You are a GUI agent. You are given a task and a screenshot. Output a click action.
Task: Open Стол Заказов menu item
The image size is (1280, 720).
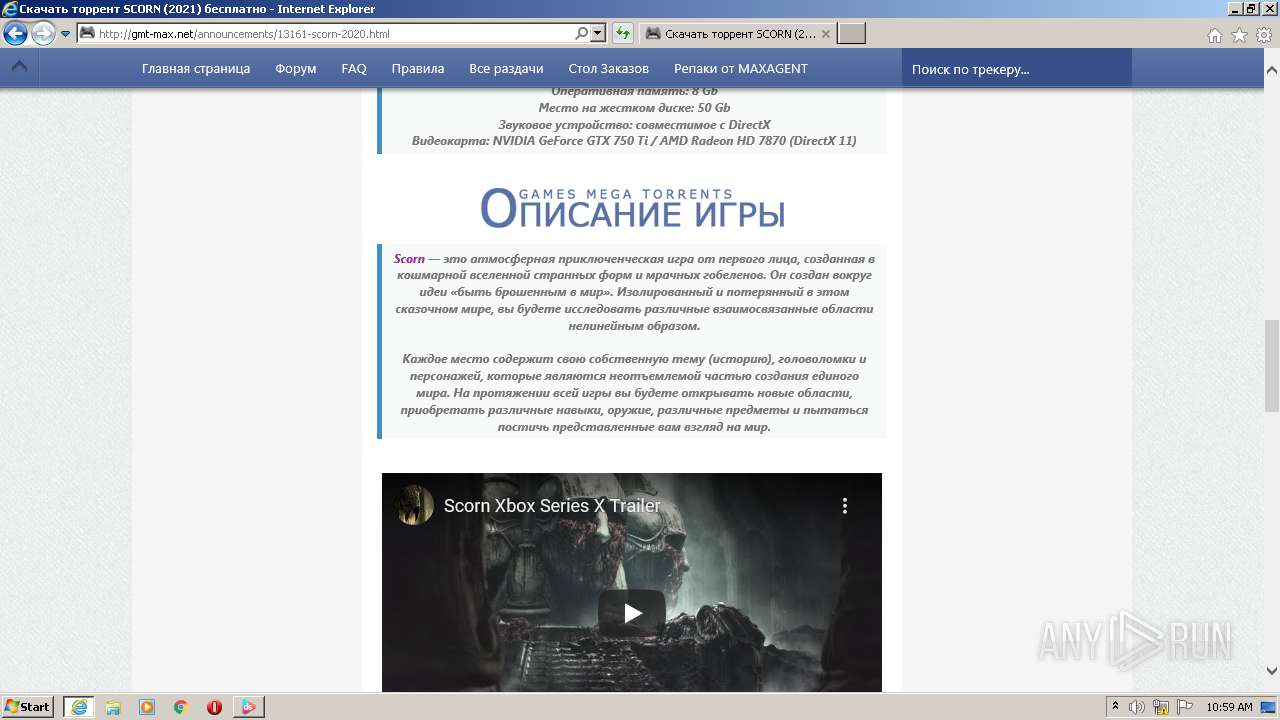(x=609, y=69)
